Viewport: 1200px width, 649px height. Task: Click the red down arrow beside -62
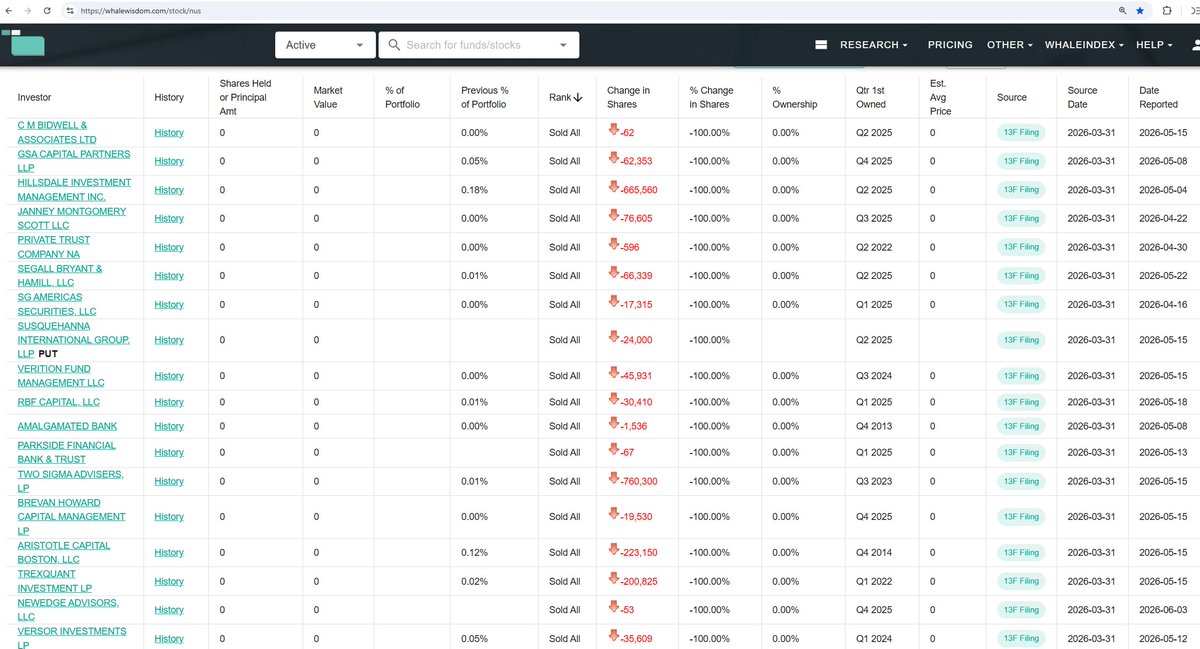pyautogui.click(x=613, y=131)
